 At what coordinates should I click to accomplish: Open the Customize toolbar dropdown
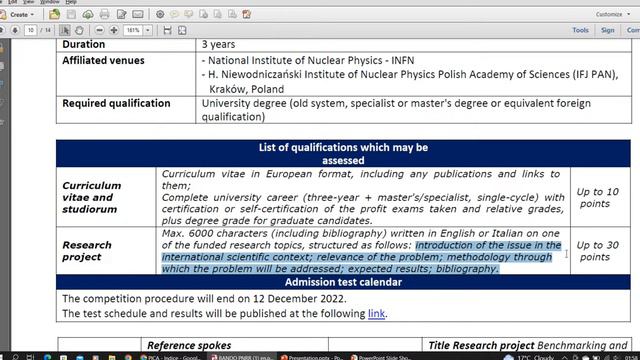(x=612, y=14)
